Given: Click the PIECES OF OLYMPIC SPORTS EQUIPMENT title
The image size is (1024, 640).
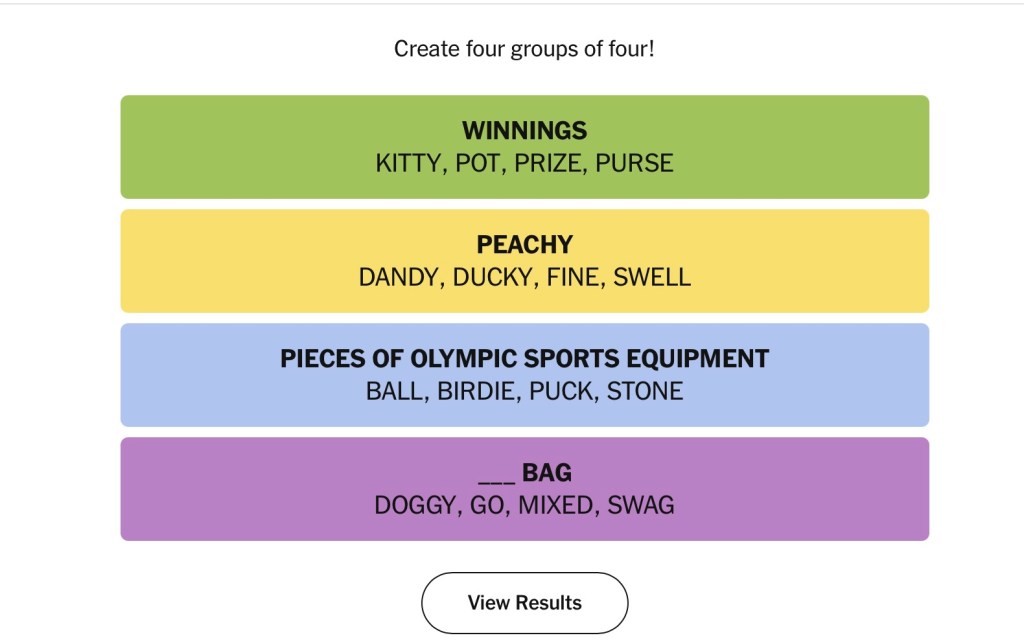Looking at the screenshot, I should click(x=524, y=359).
